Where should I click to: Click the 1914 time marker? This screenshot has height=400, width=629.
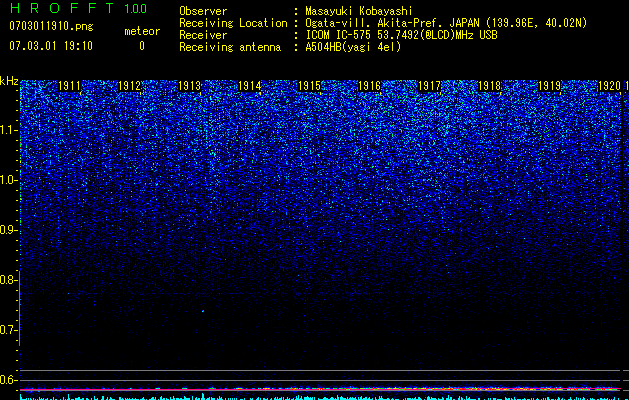pos(249,86)
